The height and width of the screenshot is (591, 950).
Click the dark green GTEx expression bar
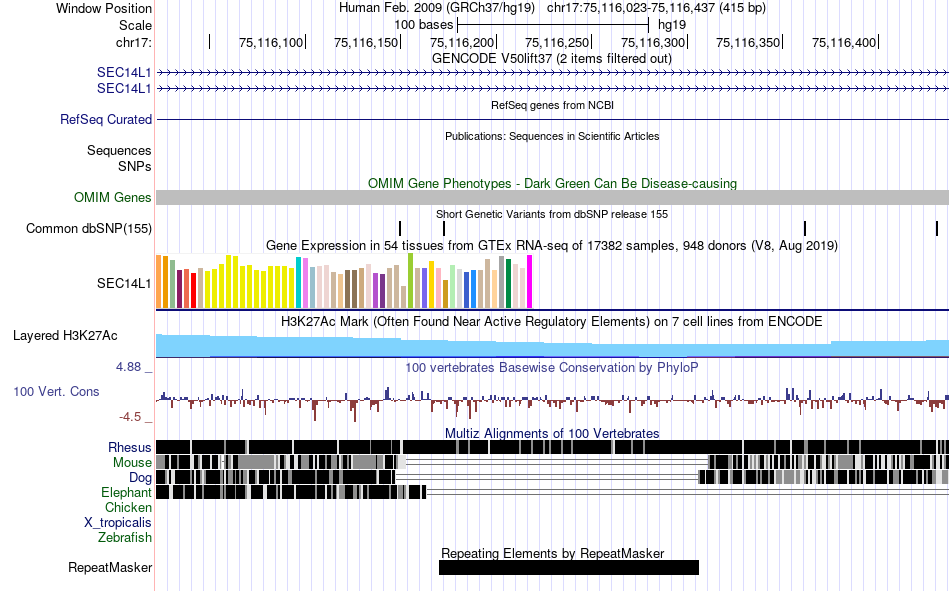click(509, 284)
